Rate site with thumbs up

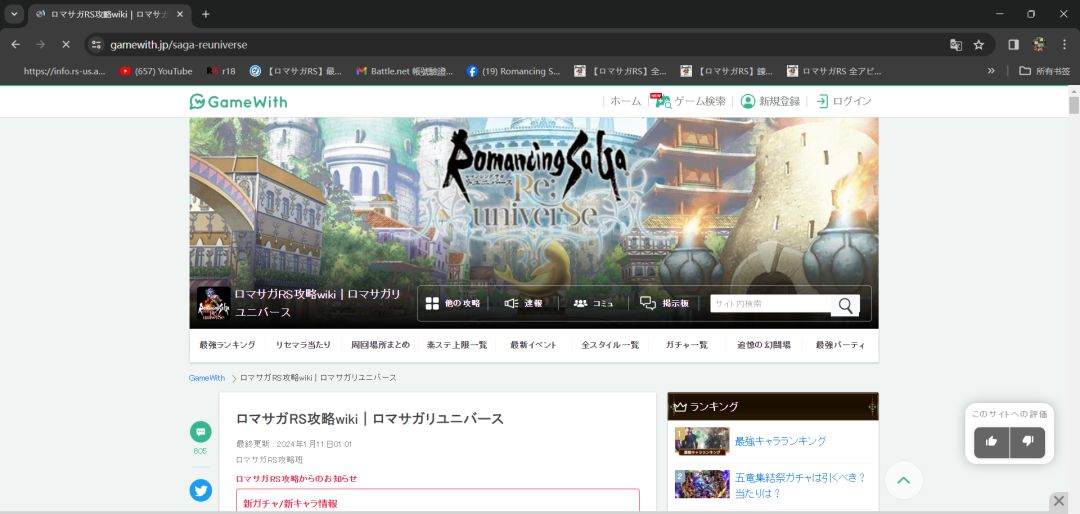pos(992,442)
